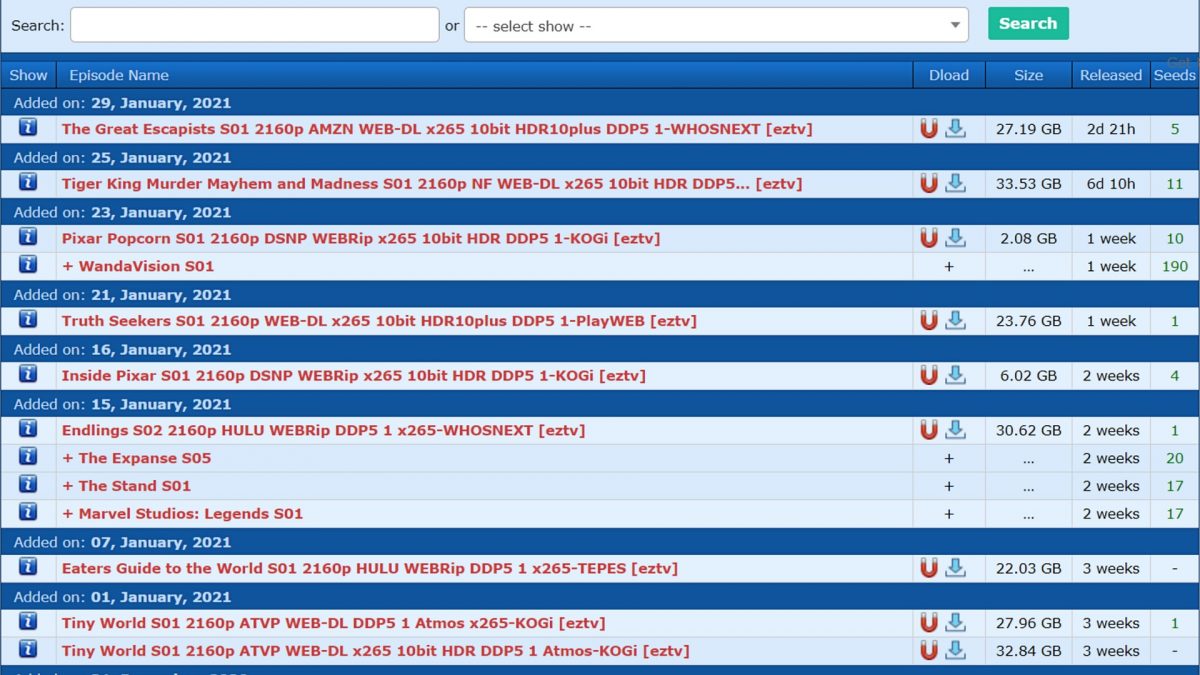Click magnet icon for Truth Seekers S01
The height and width of the screenshot is (675, 1200).
point(929,321)
